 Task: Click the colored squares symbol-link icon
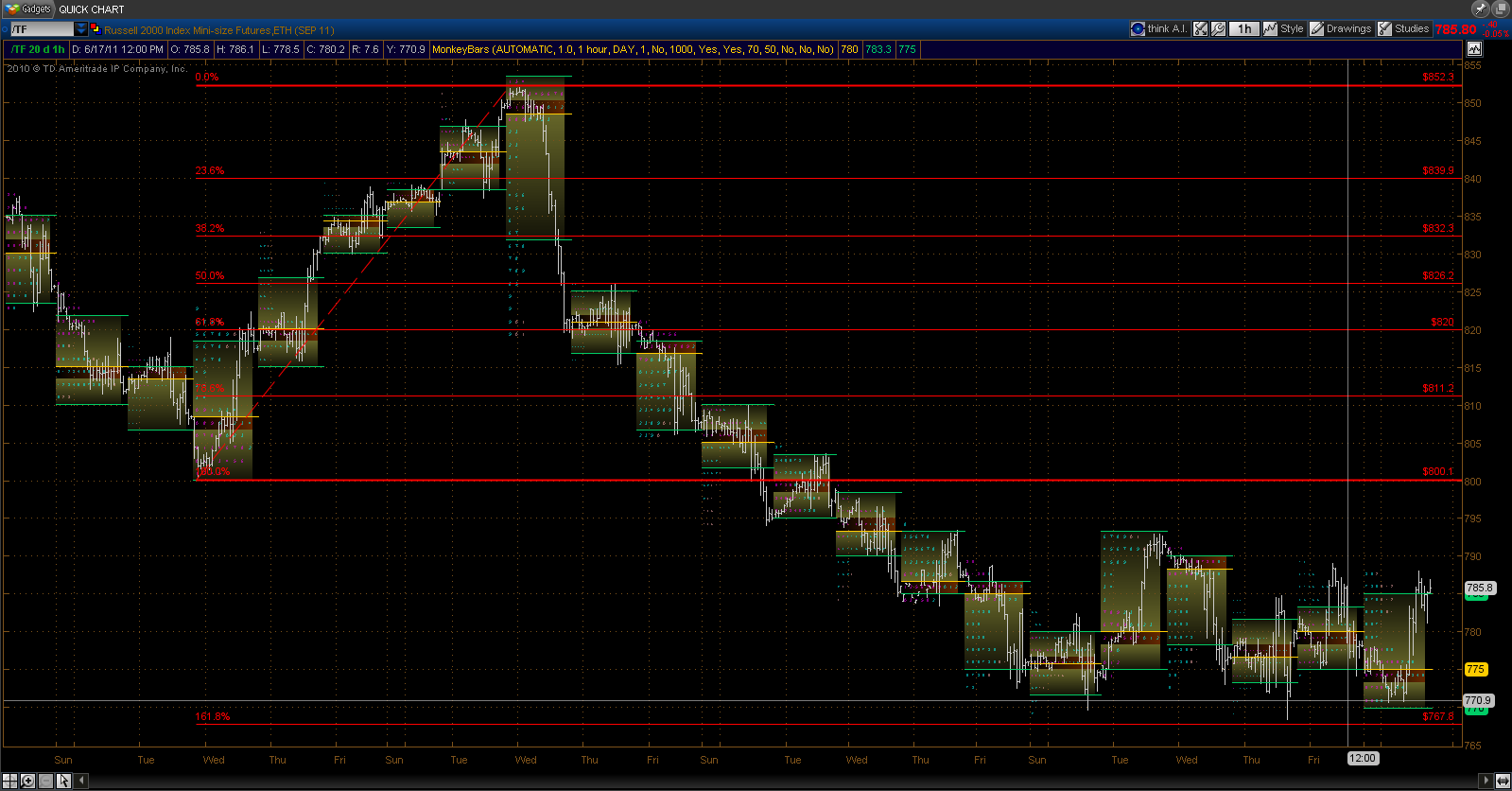[x=96, y=28]
